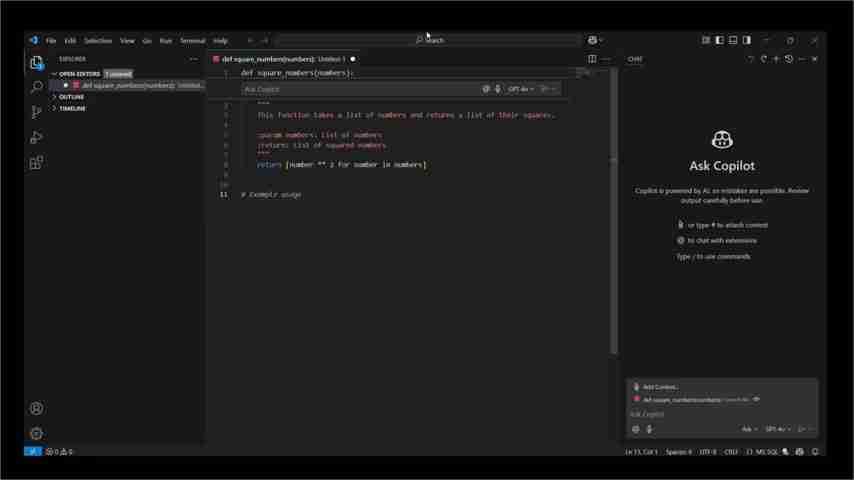The width and height of the screenshot is (854, 480).
Task: Open Explorer panel More Actions ellipsis
Action: click(x=193, y=59)
